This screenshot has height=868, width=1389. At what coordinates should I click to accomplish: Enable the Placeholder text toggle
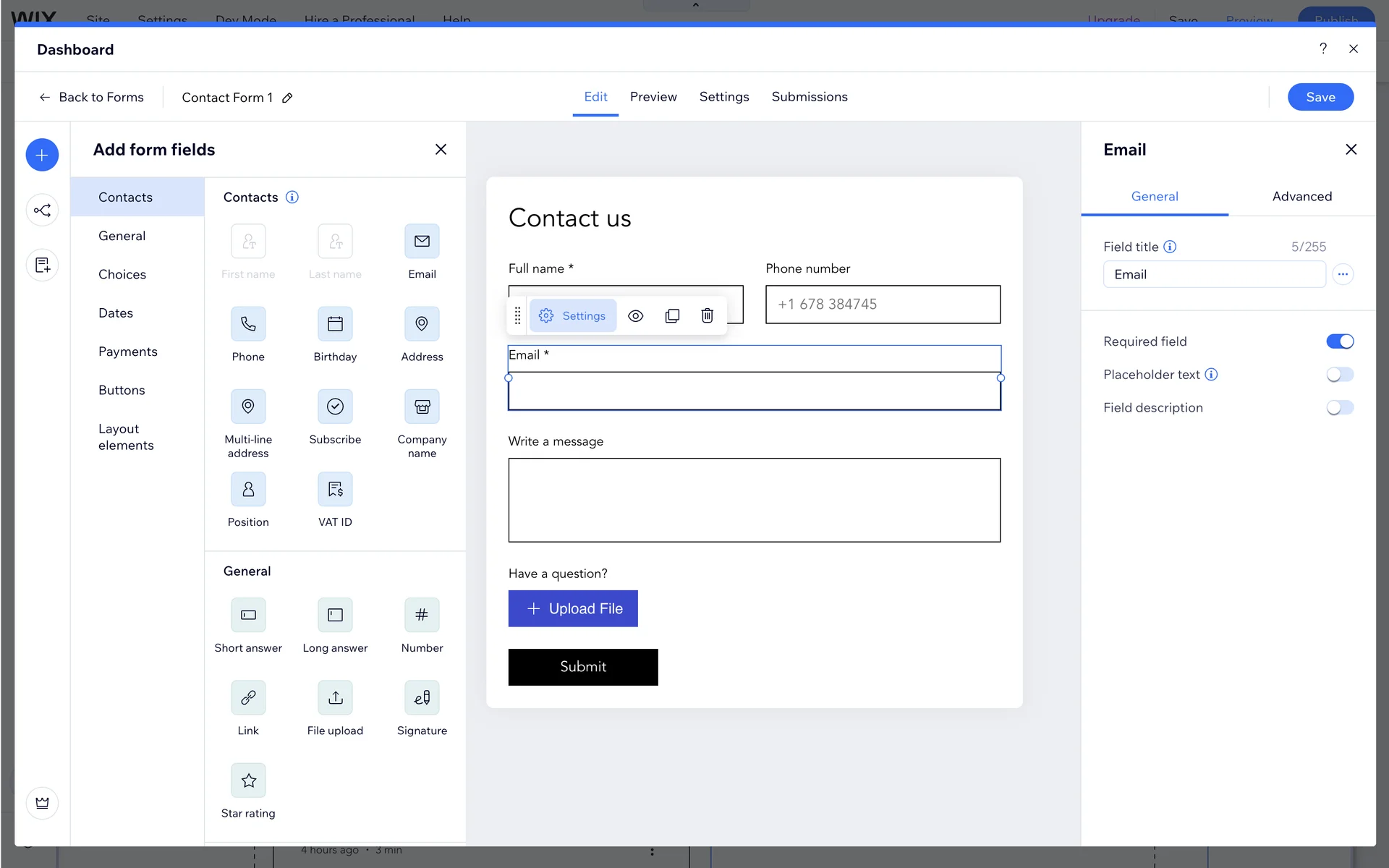[1339, 375]
